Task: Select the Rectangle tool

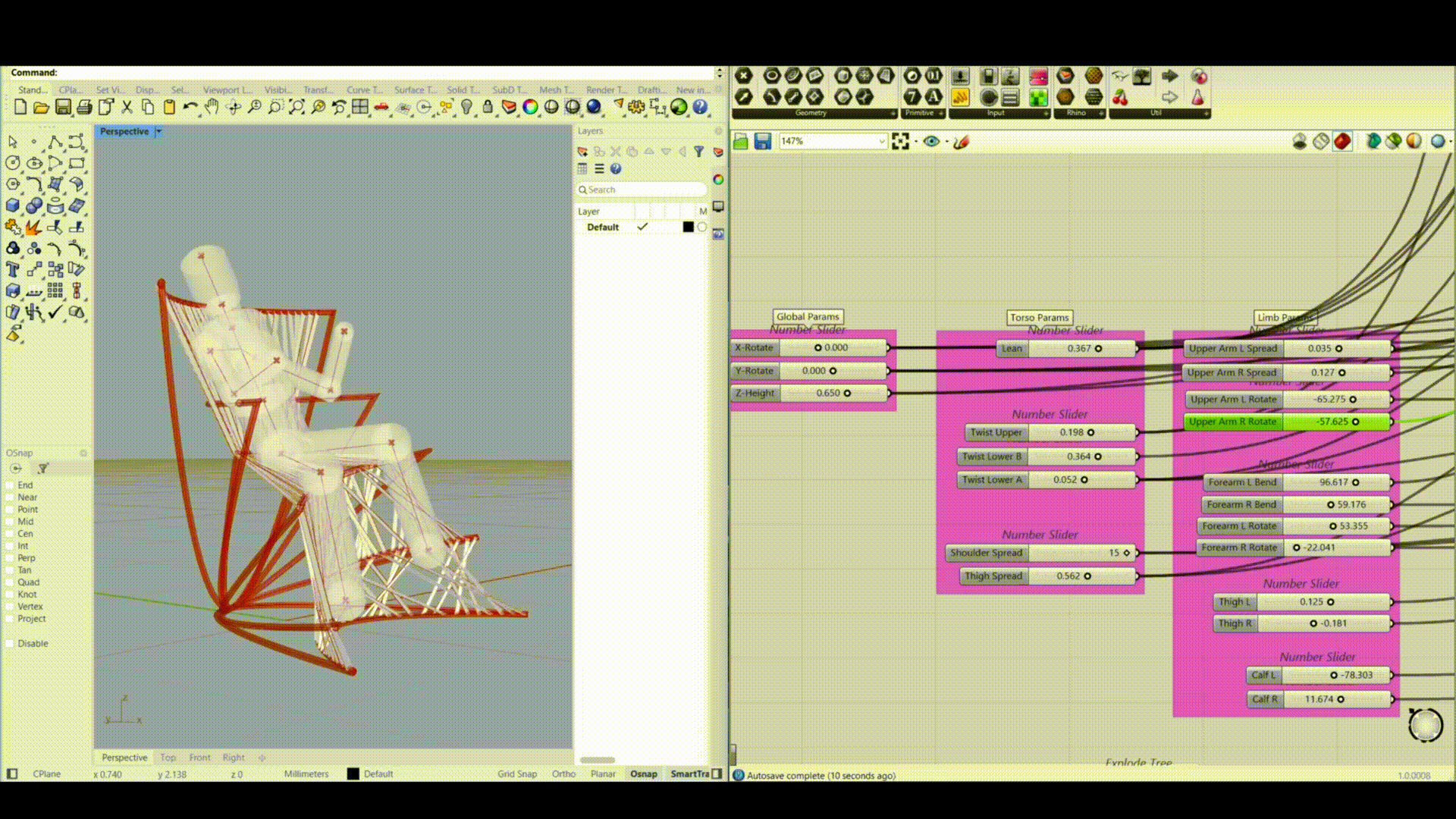Action: click(x=77, y=163)
